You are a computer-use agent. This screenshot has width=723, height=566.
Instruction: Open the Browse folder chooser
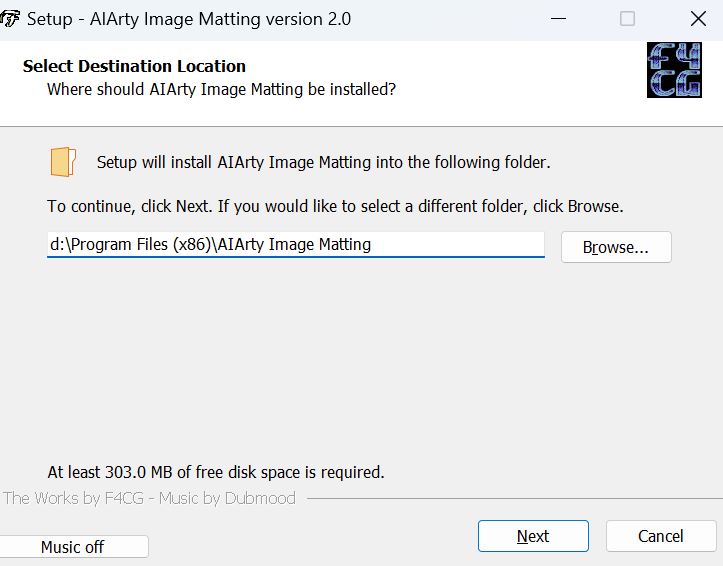[x=616, y=247]
